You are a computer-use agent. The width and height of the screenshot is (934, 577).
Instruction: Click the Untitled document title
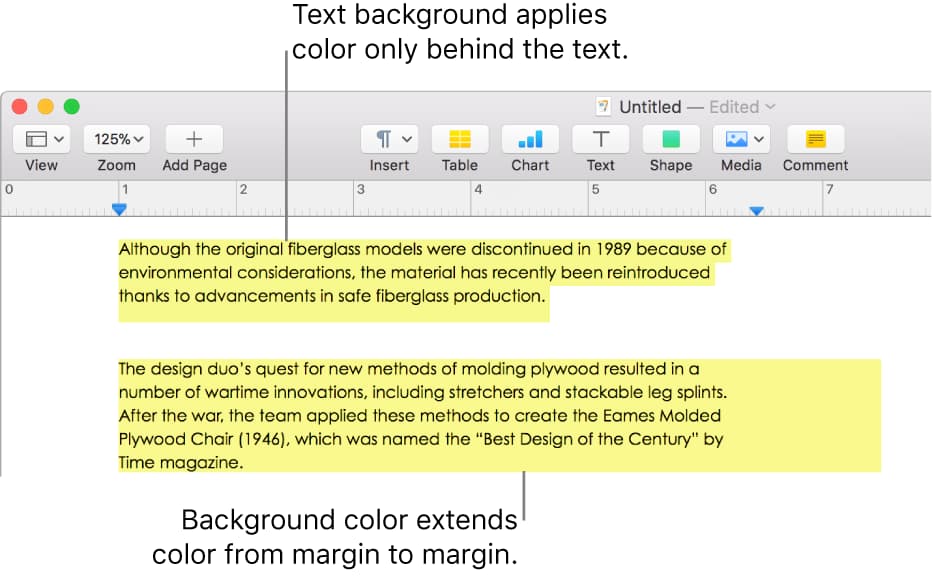[x=651, y=107]
